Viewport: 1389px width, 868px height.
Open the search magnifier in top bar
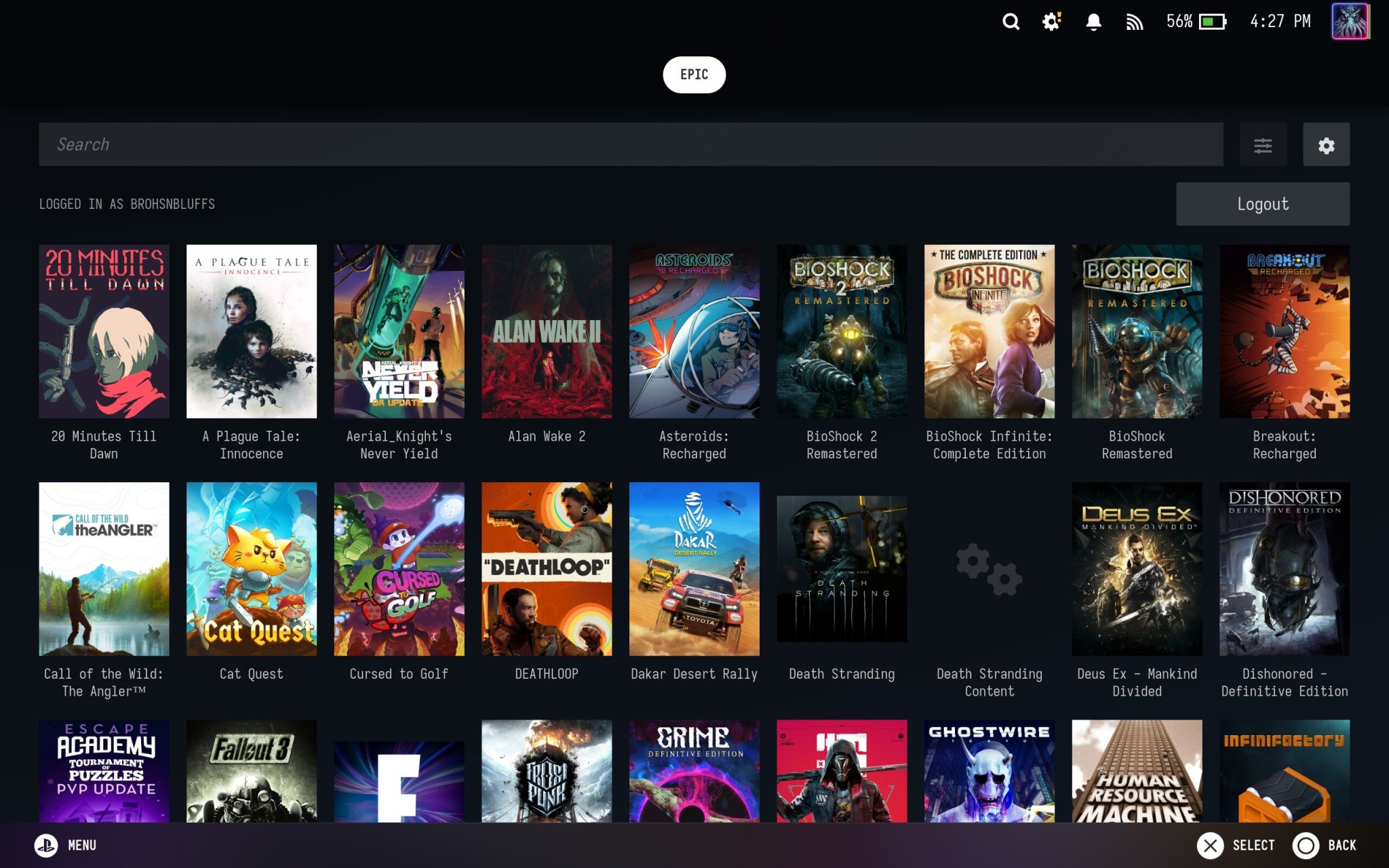tap(1011, 22)
